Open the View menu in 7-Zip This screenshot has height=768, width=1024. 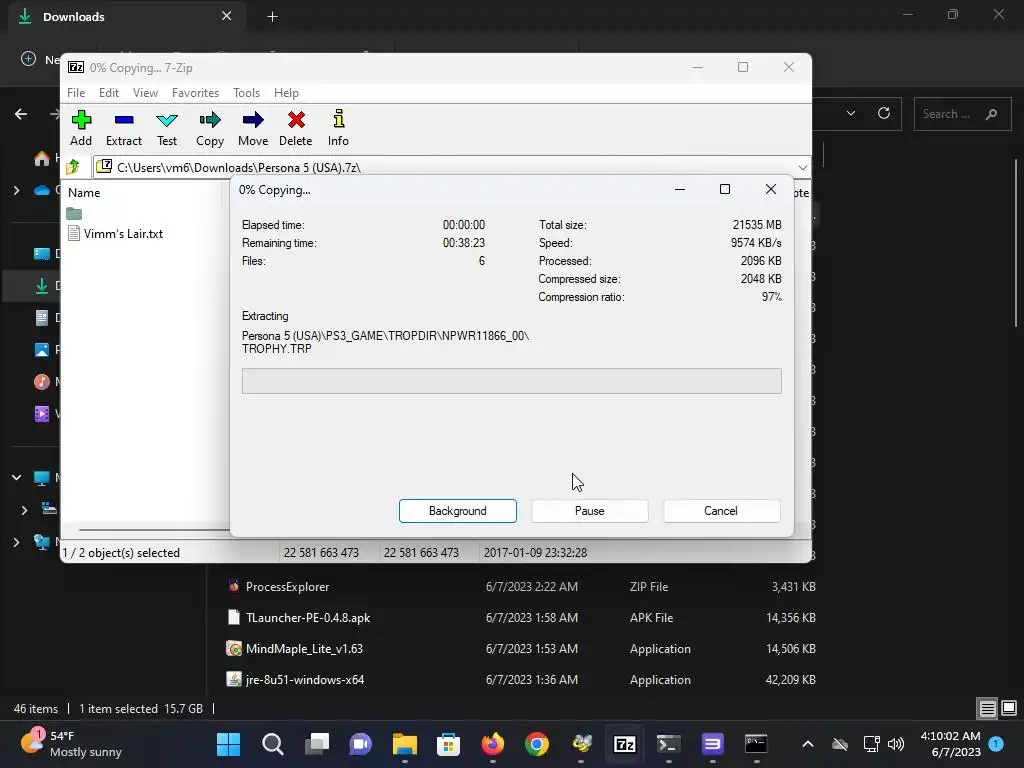click(145, 93)
